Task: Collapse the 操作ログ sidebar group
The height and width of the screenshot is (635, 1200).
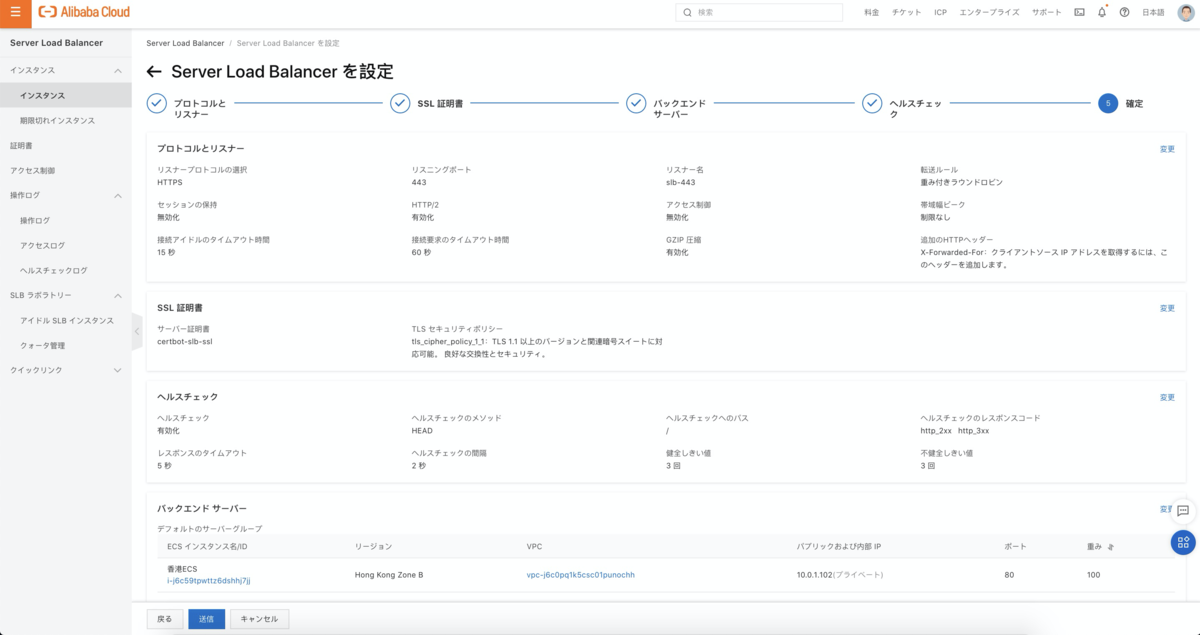Action: click(118, 196)
